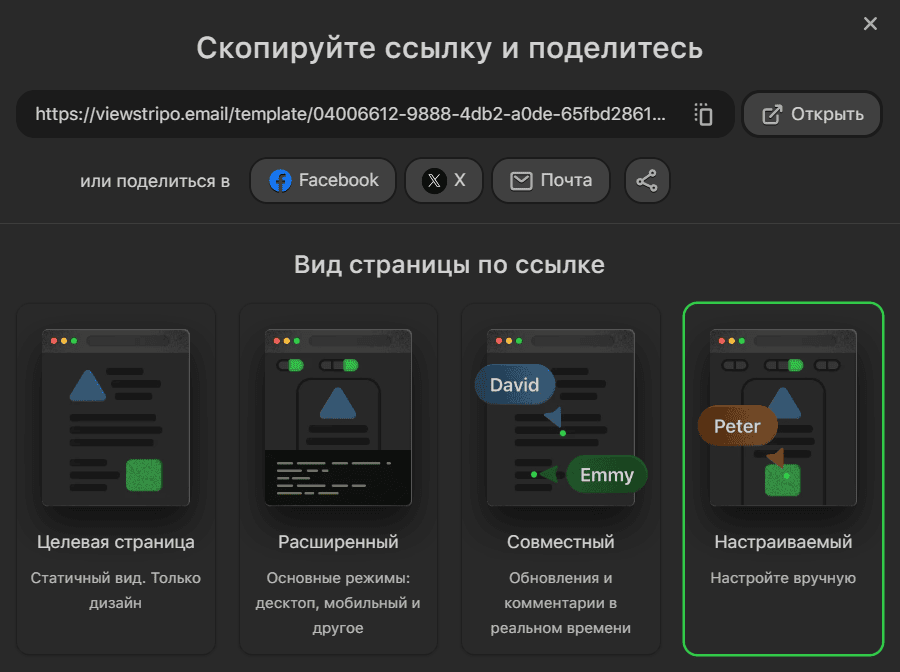
Task: Share the template via the Facebook button
Action: pyautogui.click(x=322, y=180)
